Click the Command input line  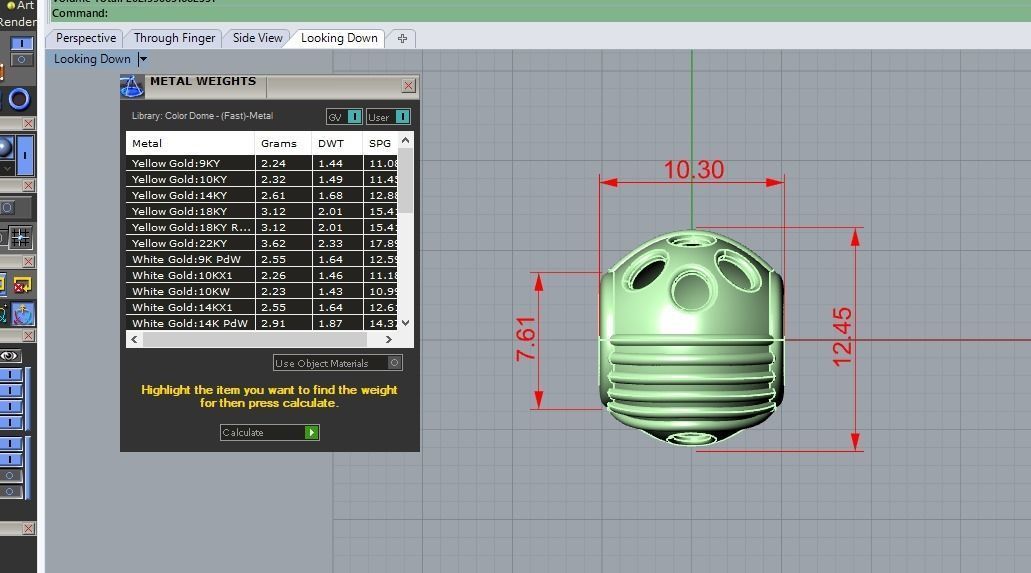(x=539, y=13)
